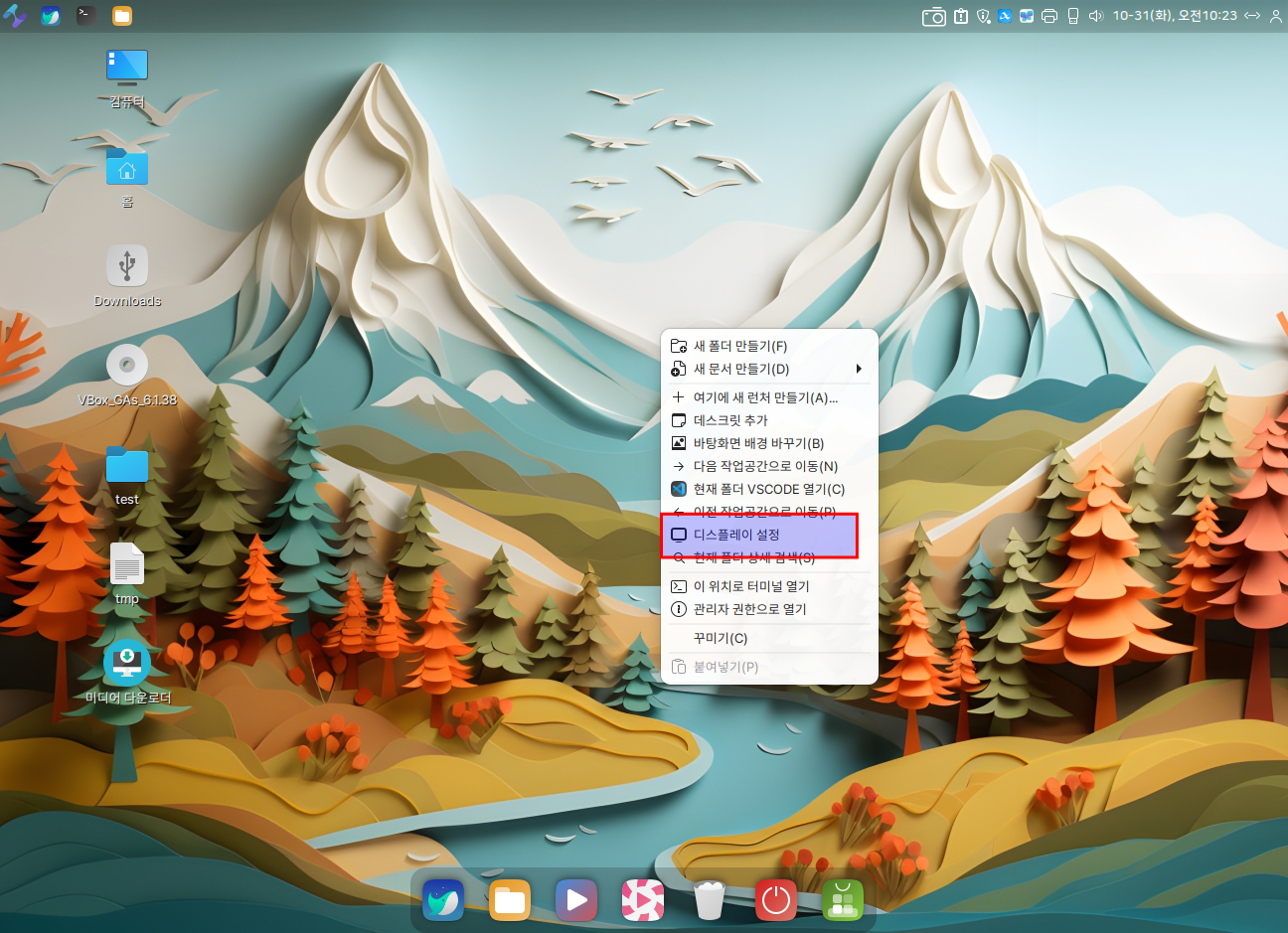Open the terminal launcher in the top panel
The width and height of the screenshot is (1288, 933).
pos(86,16)
